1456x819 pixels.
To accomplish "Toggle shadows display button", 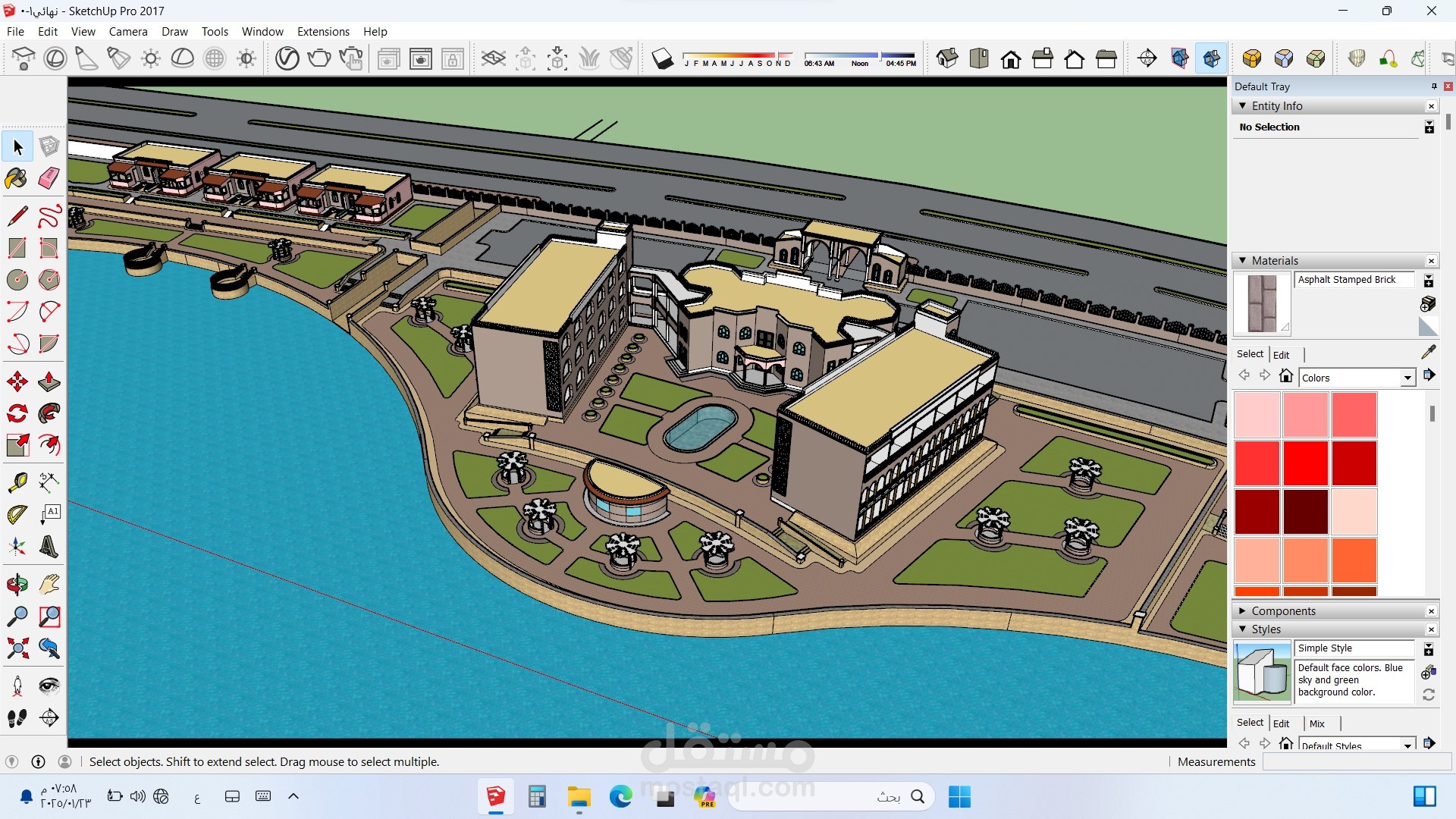I will tap(662, 58).
